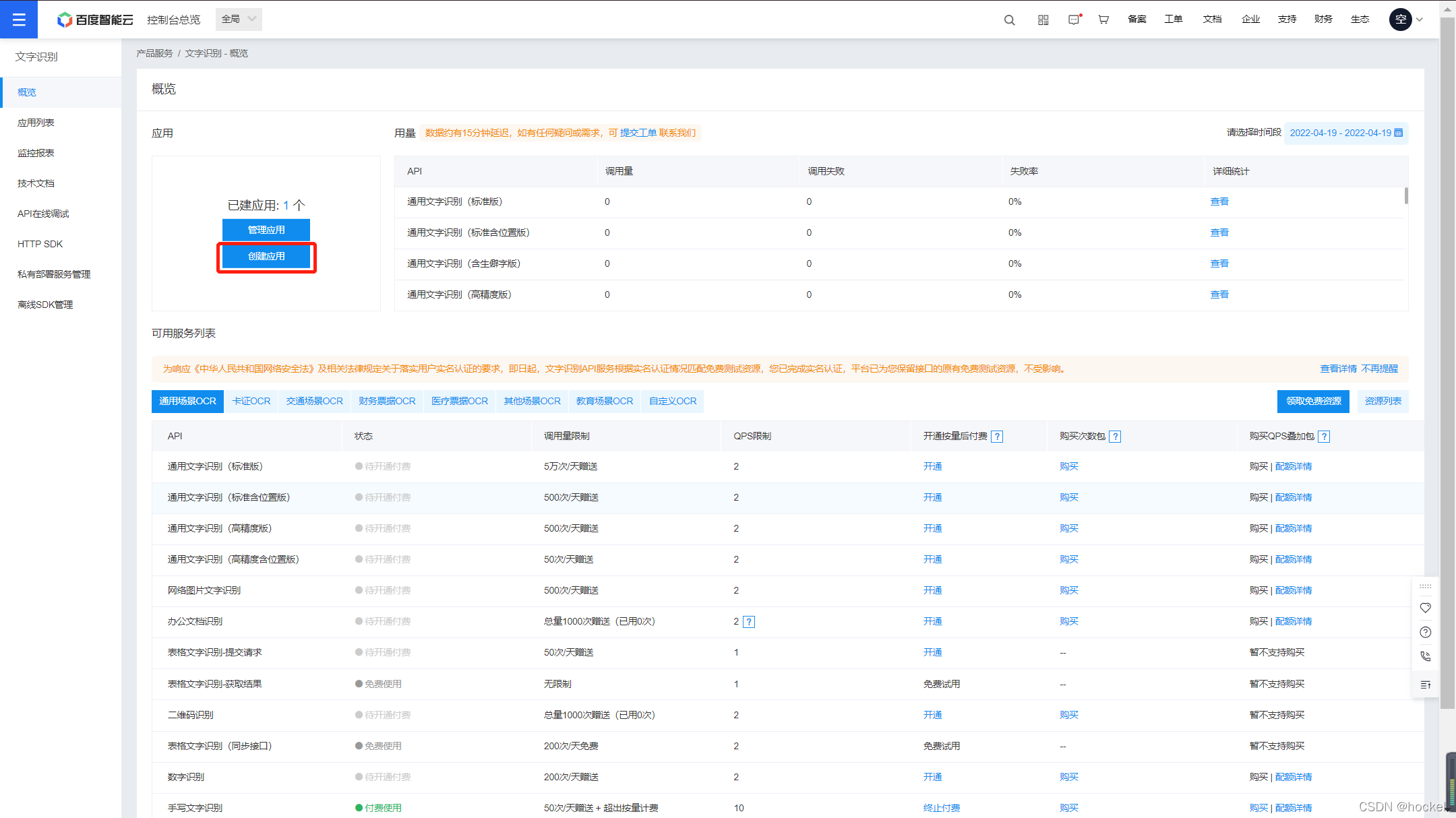Click the page vertical scrollbar

[1447, 364]
